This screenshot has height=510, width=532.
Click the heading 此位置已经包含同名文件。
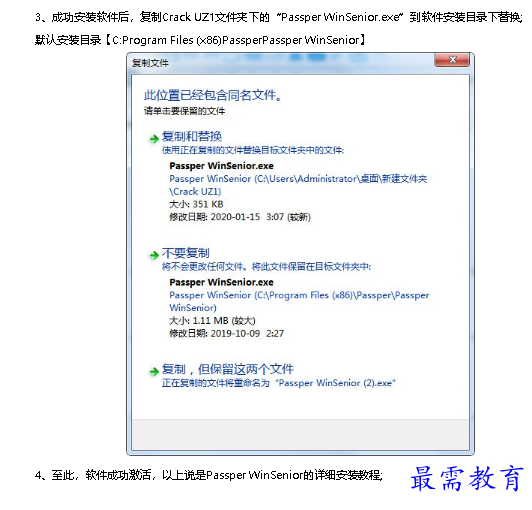coord(213,95)
